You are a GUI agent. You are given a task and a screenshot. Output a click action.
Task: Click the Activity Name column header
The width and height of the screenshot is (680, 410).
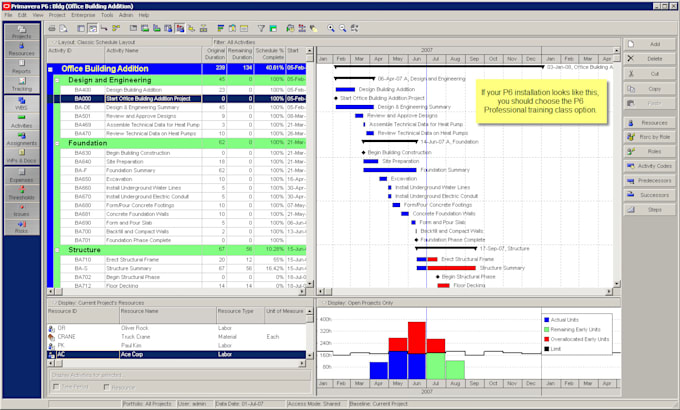pyautogui.click(x=154, y=54)
